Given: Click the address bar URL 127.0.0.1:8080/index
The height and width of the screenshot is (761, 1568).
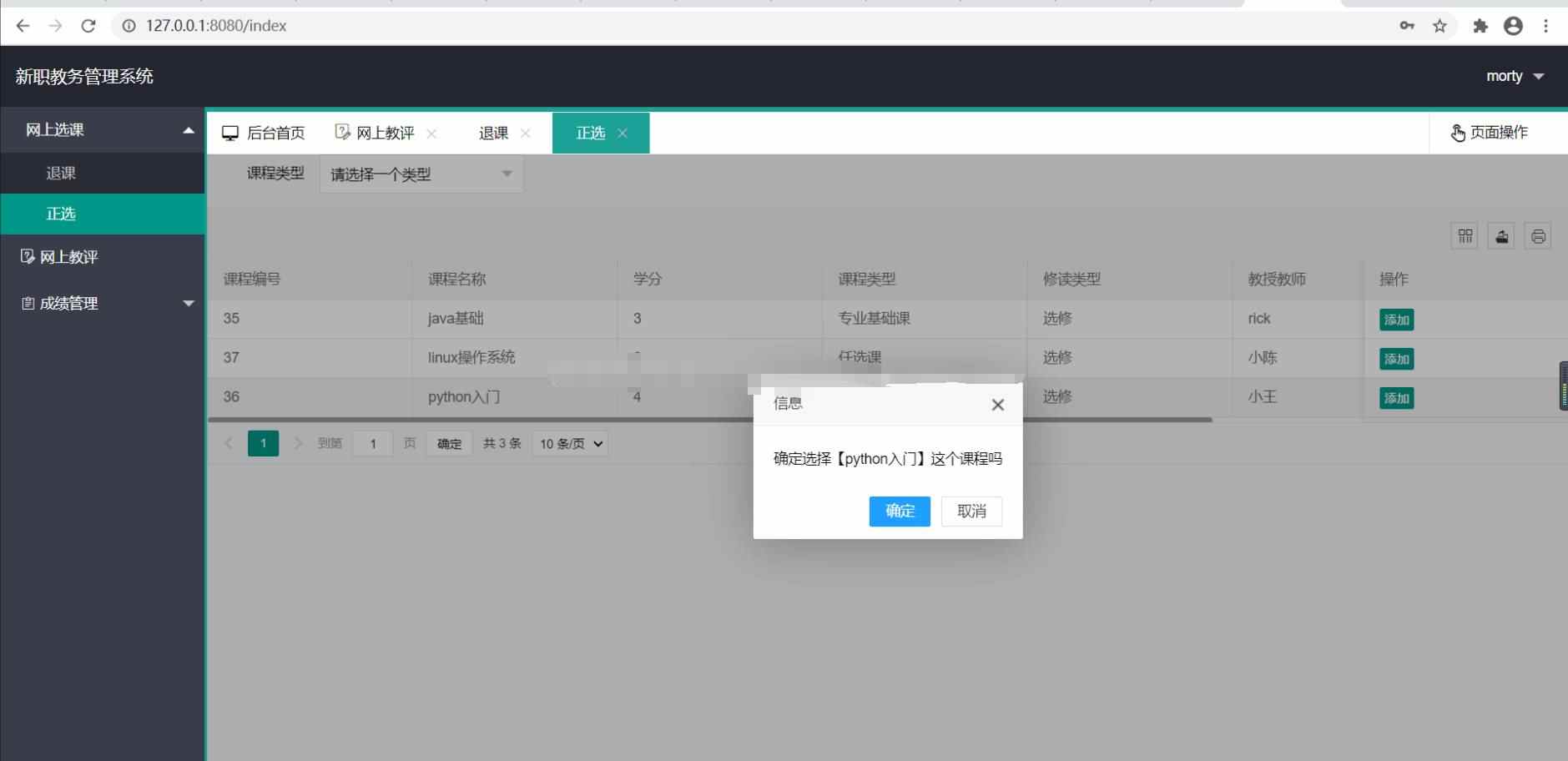Looking at the screenshot, I should (216, 26).
